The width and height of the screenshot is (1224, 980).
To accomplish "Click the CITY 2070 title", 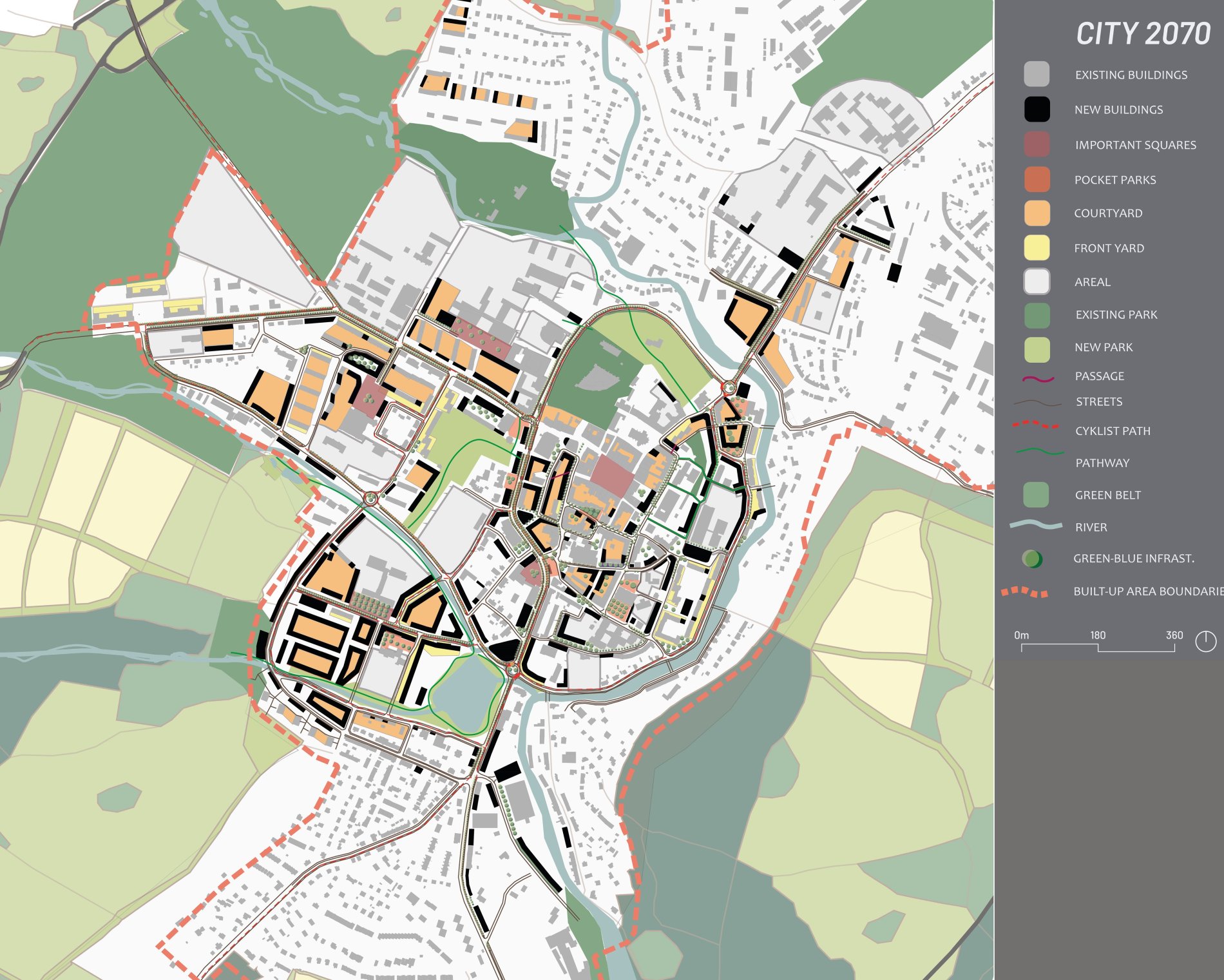I will (x=1143, y=34).
